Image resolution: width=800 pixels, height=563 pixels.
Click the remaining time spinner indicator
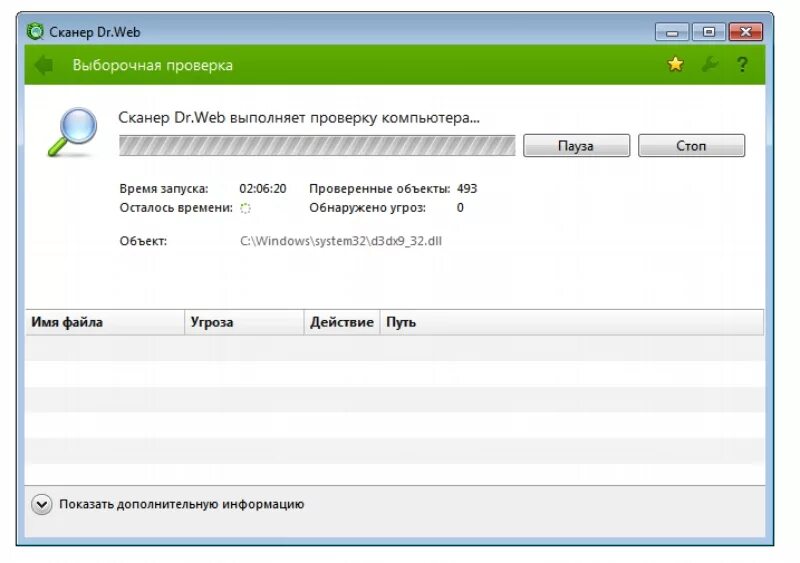(245, 208)
